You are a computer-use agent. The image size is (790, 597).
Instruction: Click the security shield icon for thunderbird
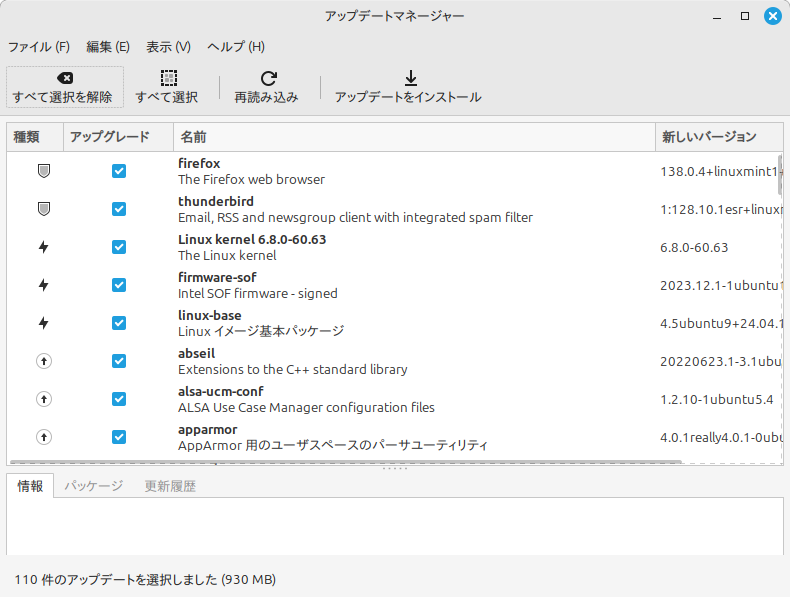(44, 209)
